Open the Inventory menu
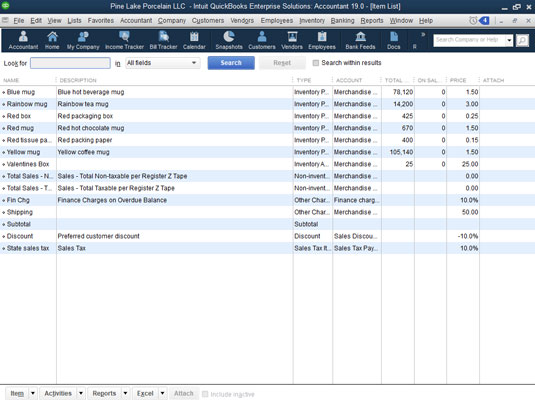 click(x=312, y=20)
